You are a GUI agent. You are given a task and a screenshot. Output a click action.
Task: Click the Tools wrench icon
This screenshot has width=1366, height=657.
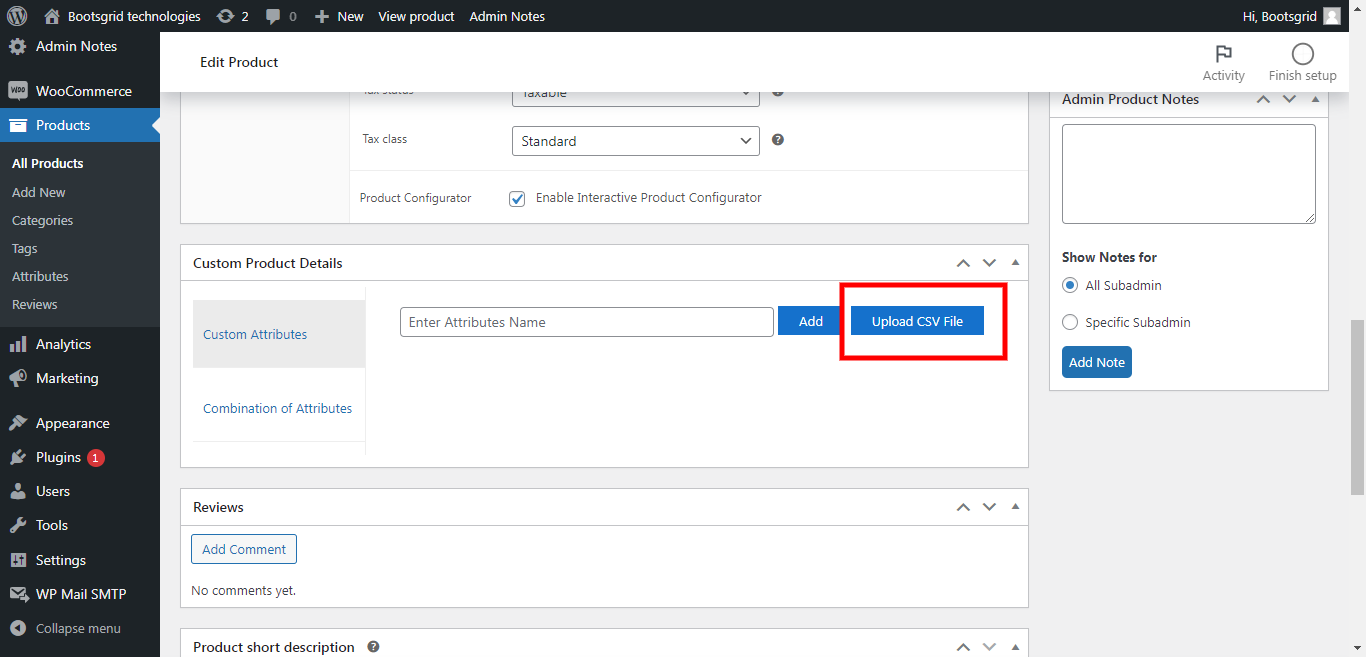(x=18, y=525)
